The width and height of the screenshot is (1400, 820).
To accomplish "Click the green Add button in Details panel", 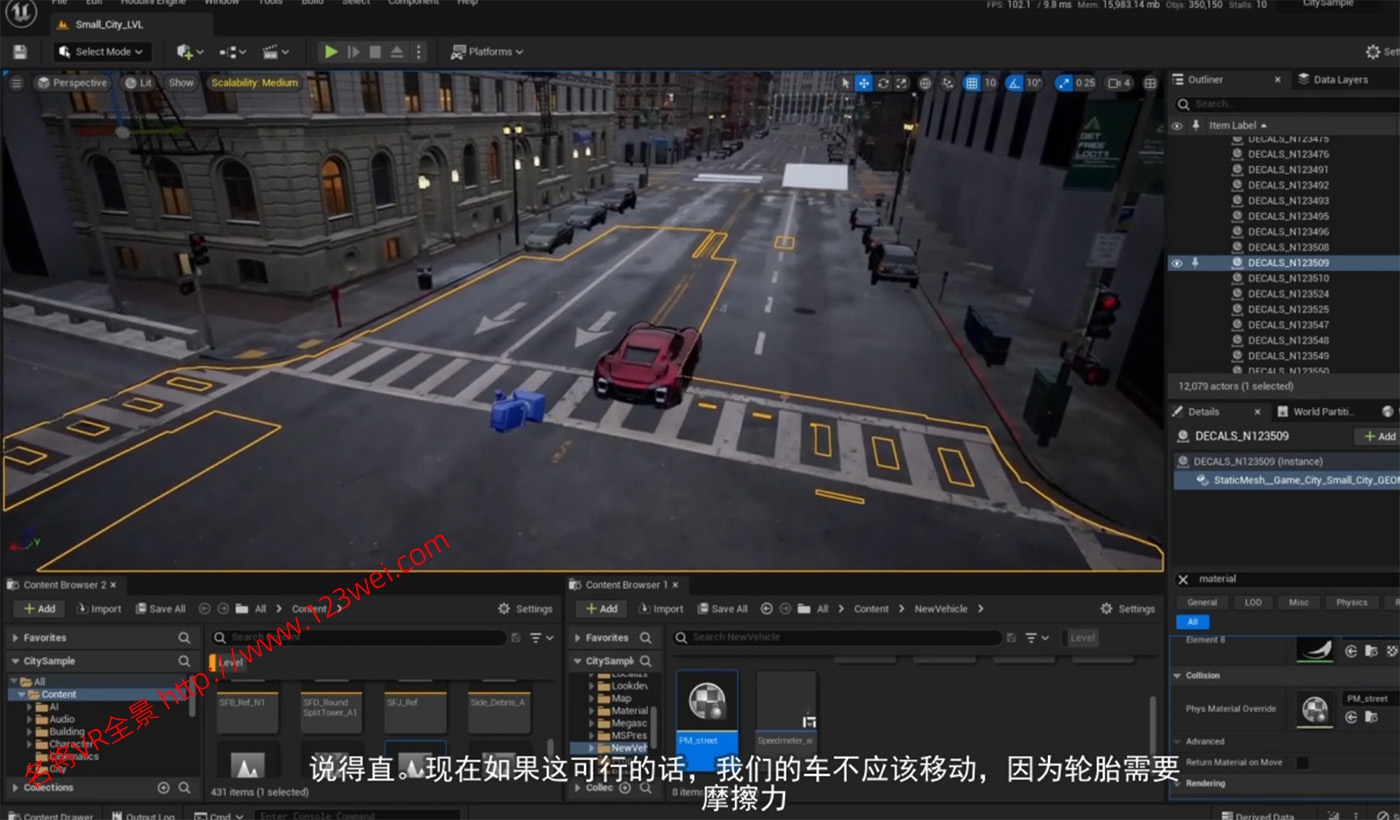I will tap(1377, 436).
